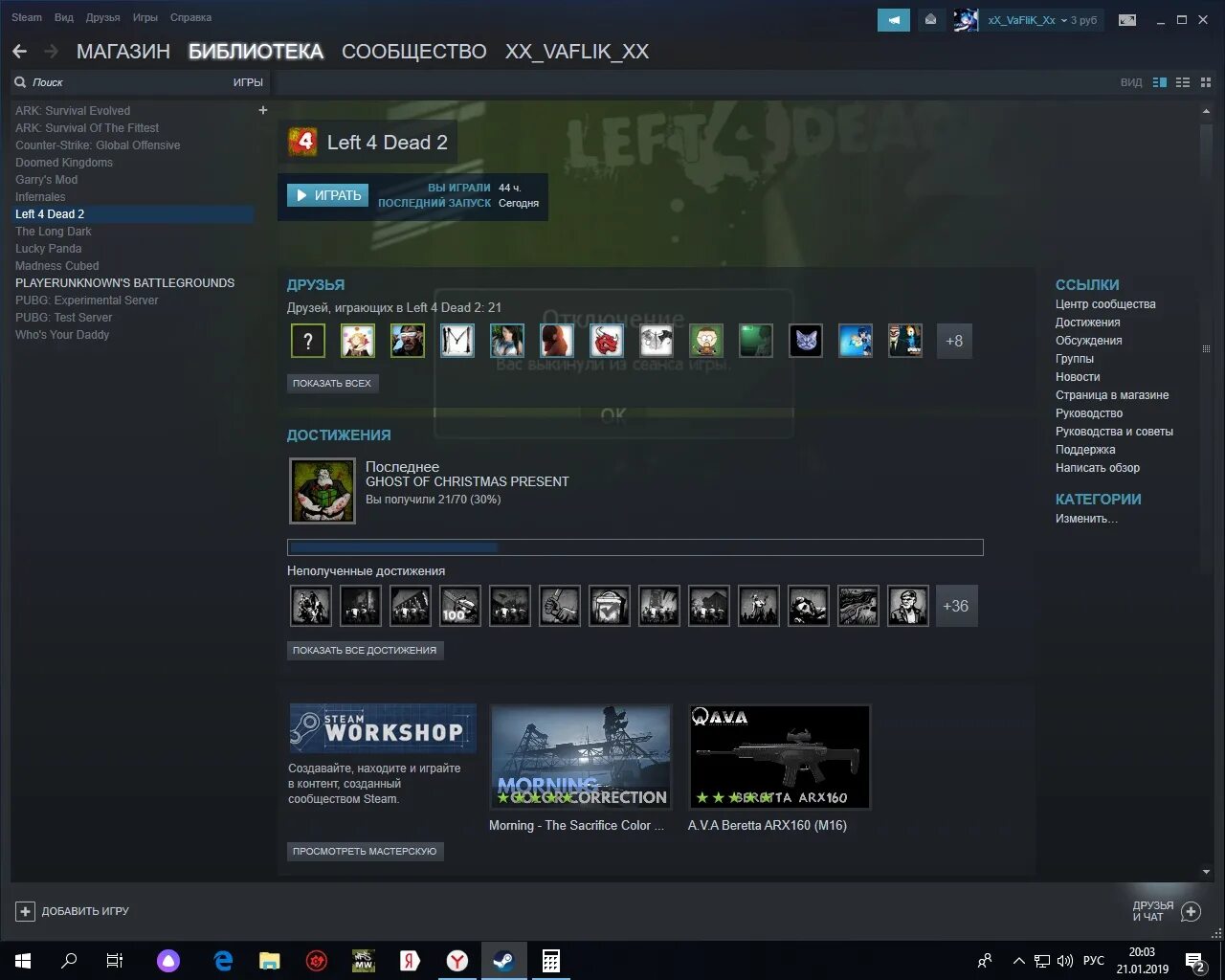Select the detailed view mode icon

coord(1160,82)
